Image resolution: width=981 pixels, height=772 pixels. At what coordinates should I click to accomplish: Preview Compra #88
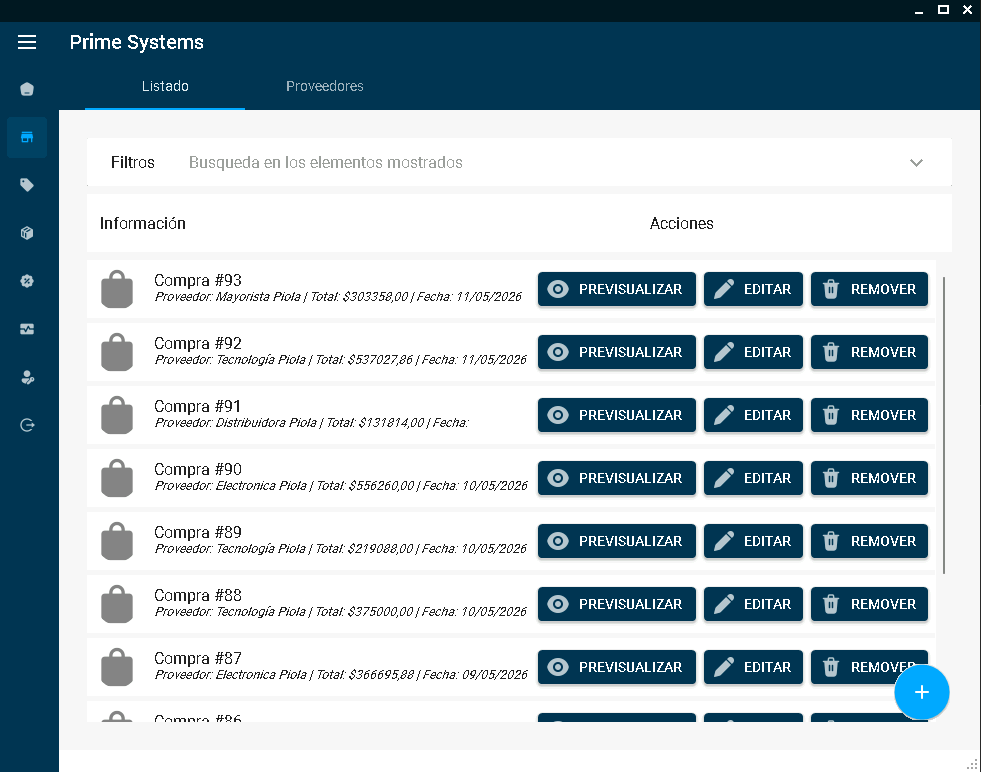pos(617,604)
